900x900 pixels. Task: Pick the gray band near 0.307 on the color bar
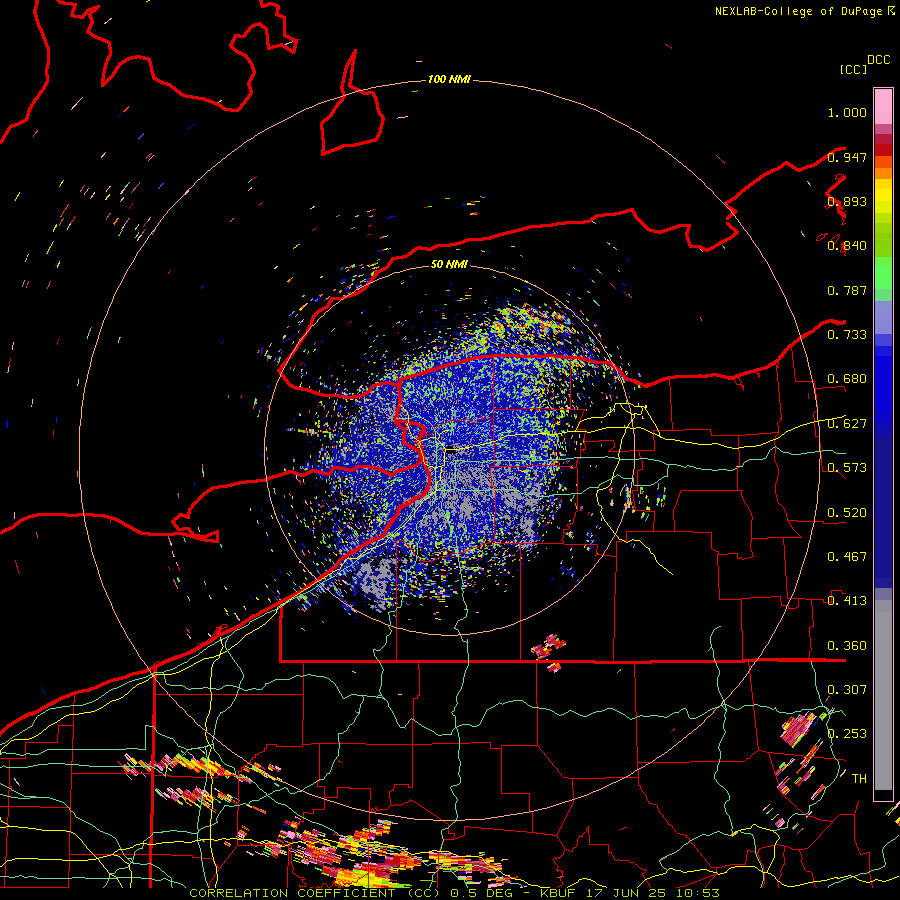pos(883,695)
